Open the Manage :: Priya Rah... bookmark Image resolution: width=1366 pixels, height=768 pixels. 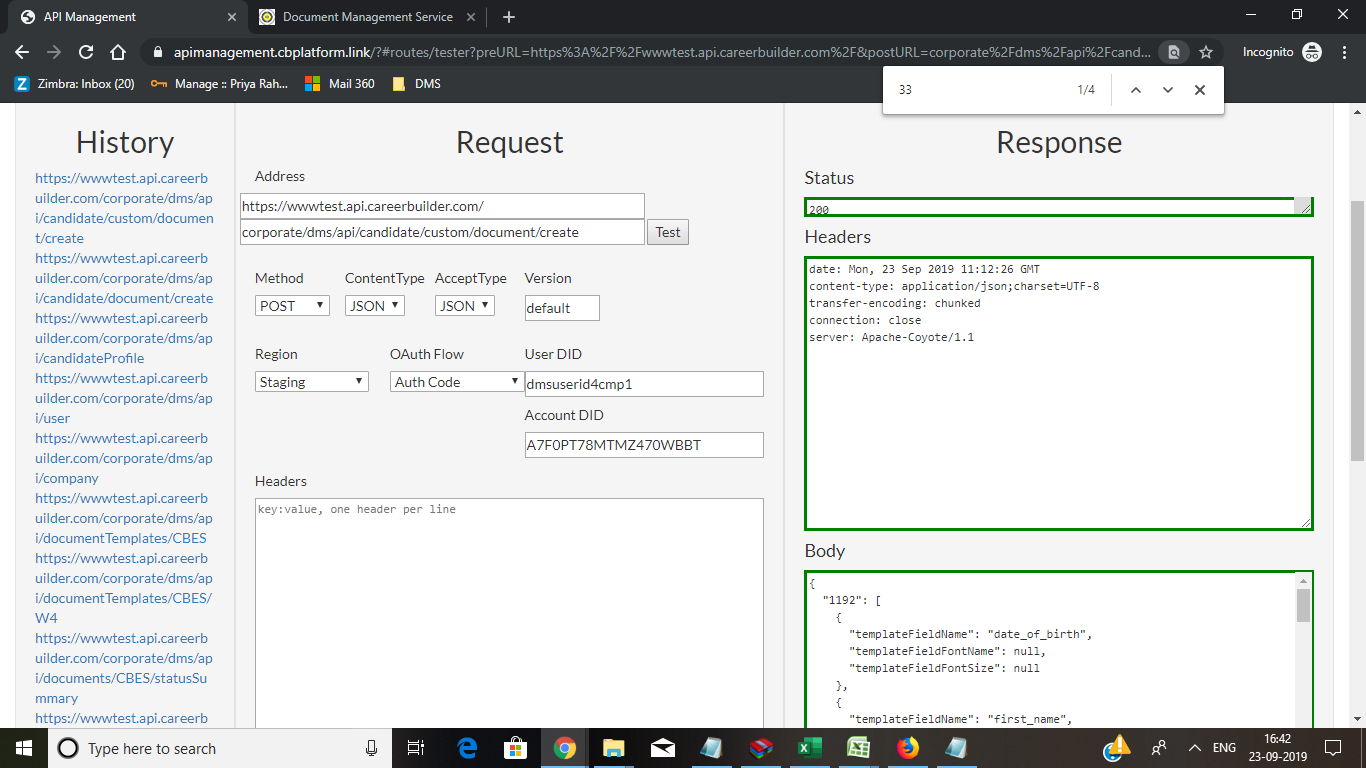click(219, 84)
